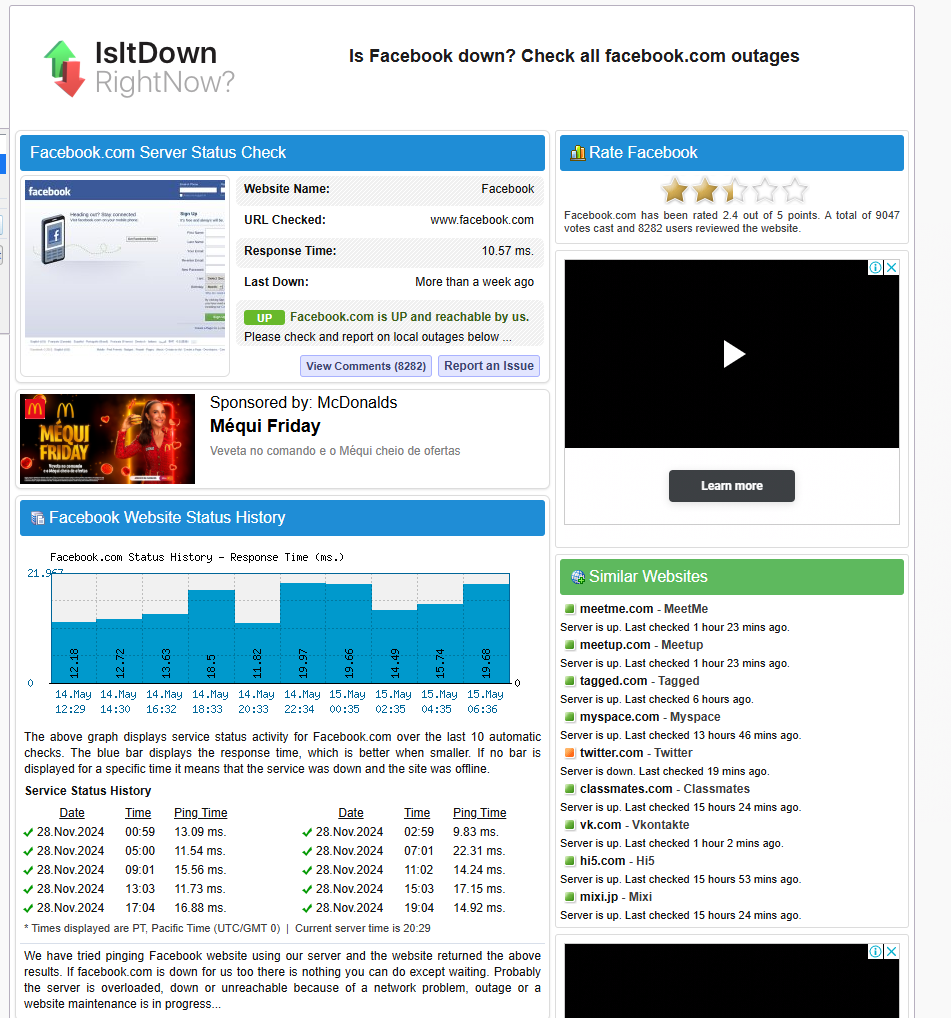Click the third rating star

(x=735, y=191)
